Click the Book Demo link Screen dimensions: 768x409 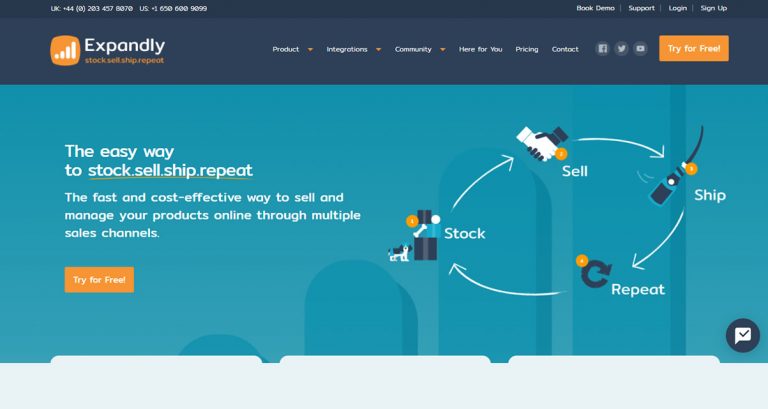click(595, 8)
